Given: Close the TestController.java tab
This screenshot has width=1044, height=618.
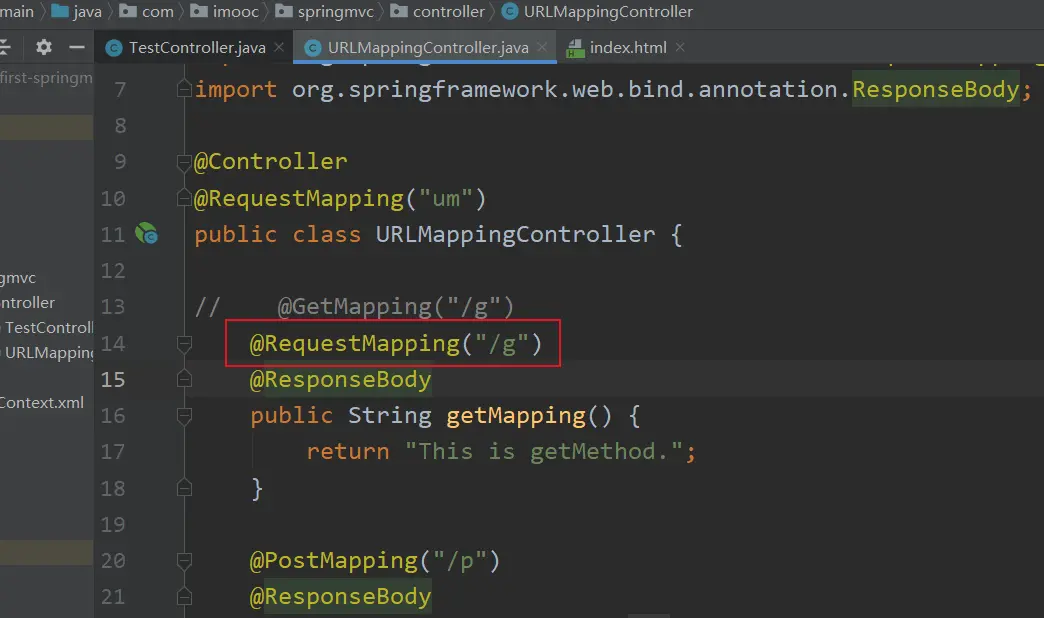Looking at the screenshot, I should (279, 47).
